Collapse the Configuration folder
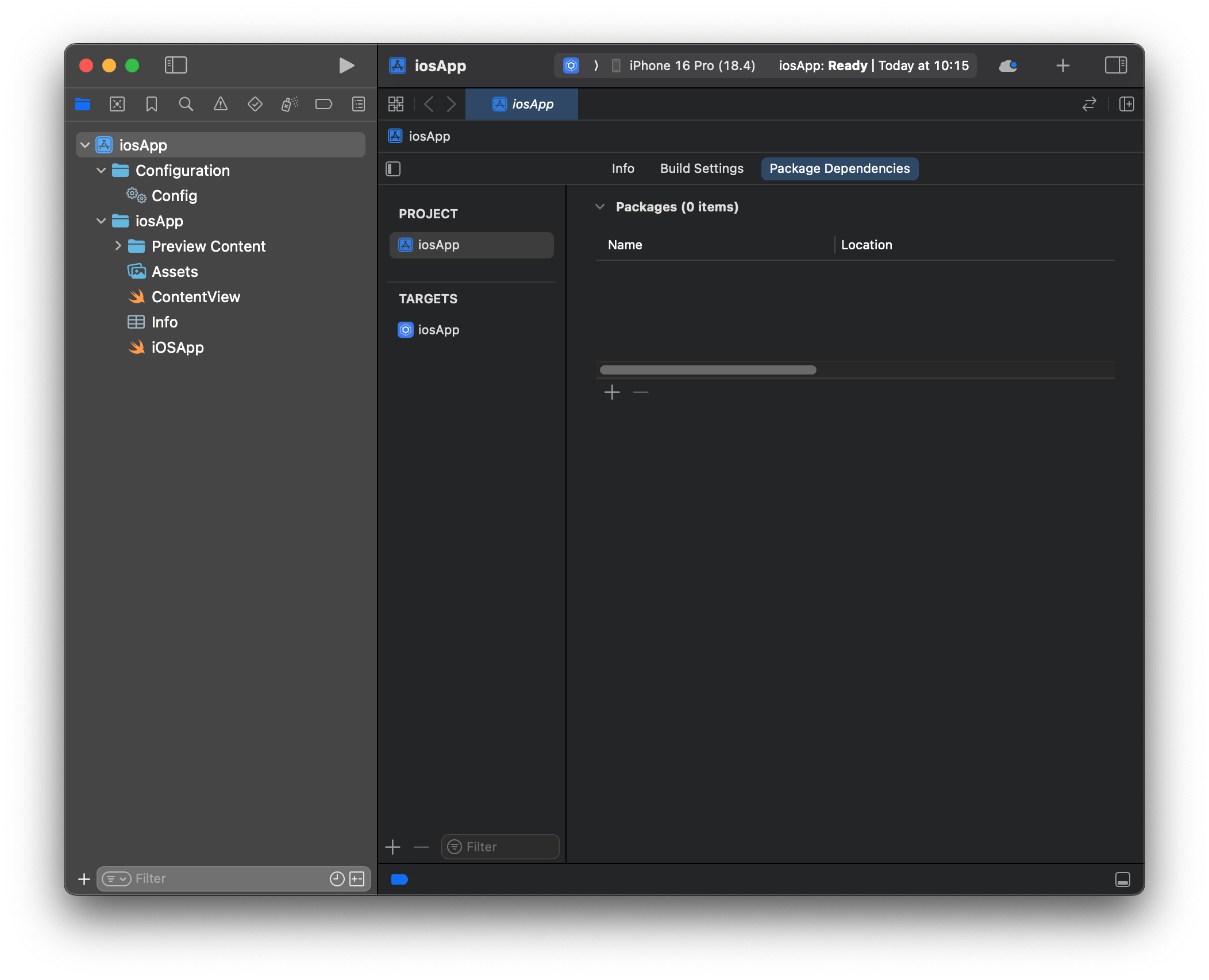Viewport: 1209px width, 980px height. (101, 171)
